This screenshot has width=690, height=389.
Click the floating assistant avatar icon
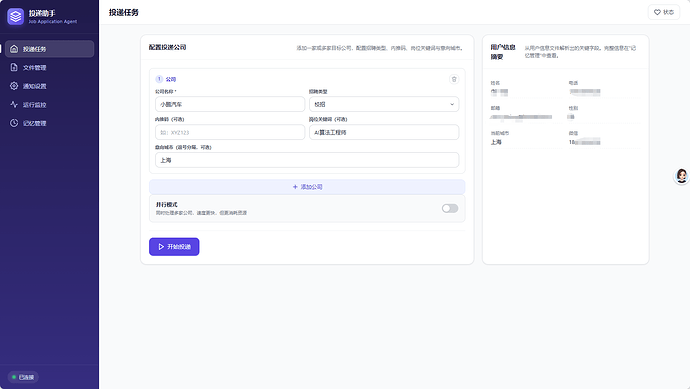[682, 176]
